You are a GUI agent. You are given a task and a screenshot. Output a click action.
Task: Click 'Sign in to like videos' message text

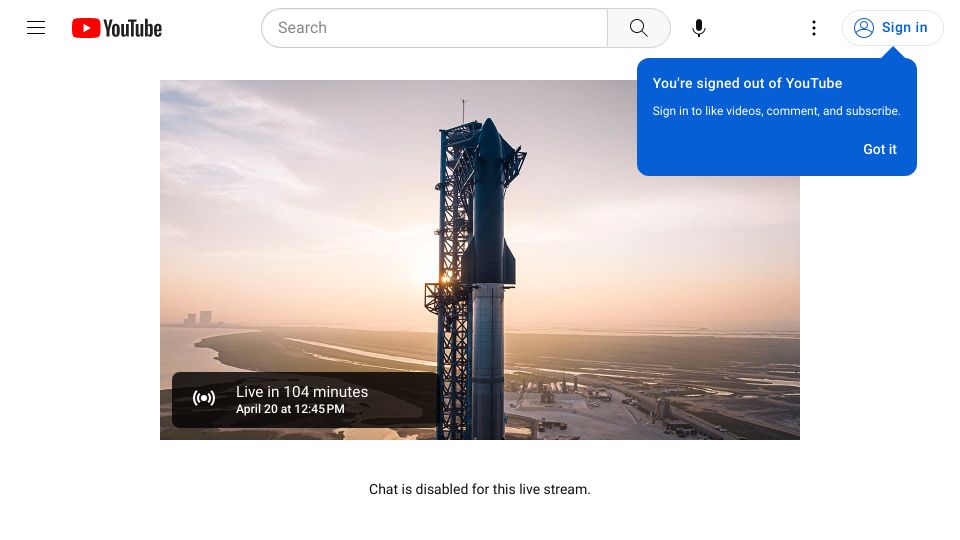coord(776,111)
